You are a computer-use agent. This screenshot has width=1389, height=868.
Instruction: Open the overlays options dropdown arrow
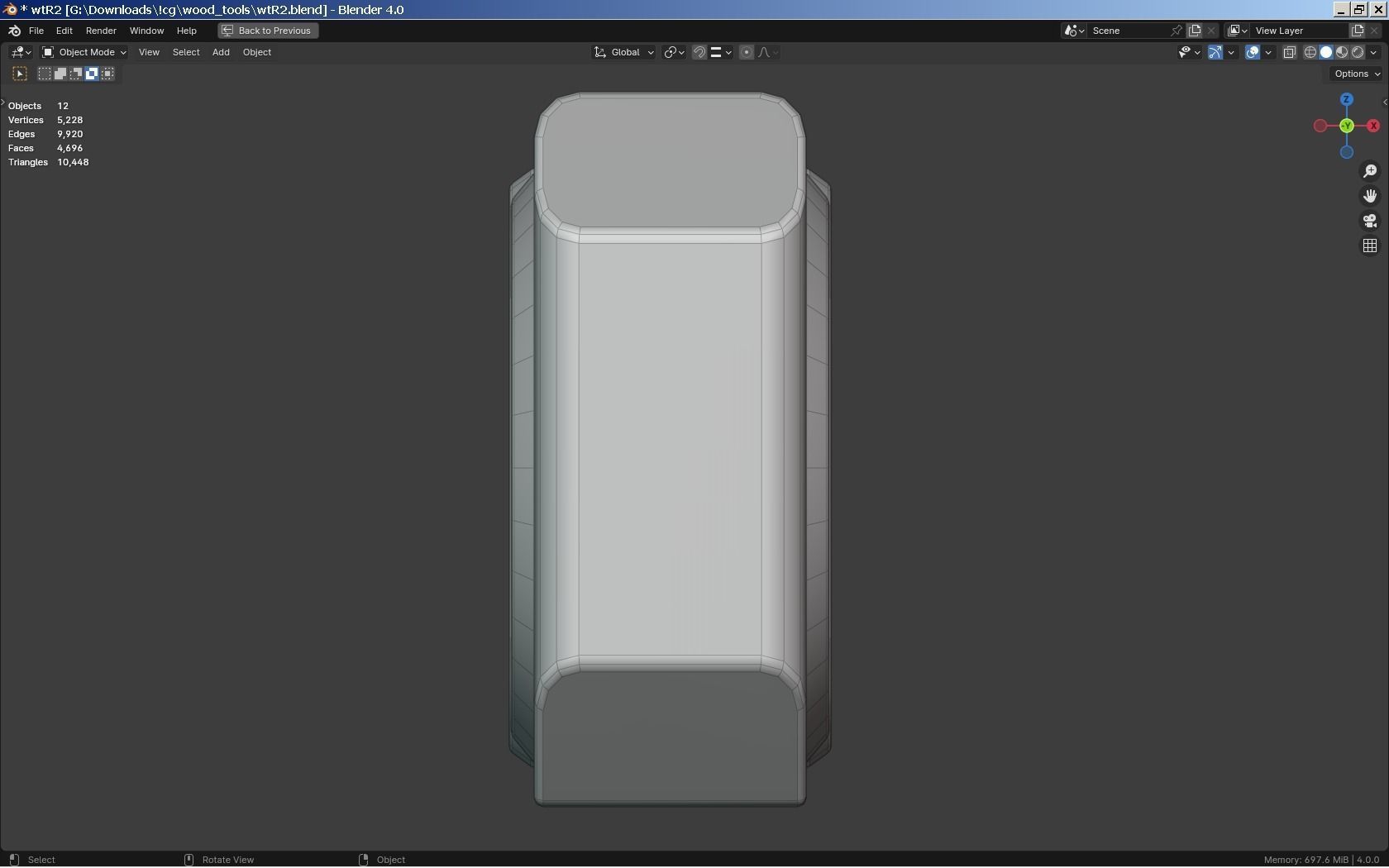[1268, 52]
